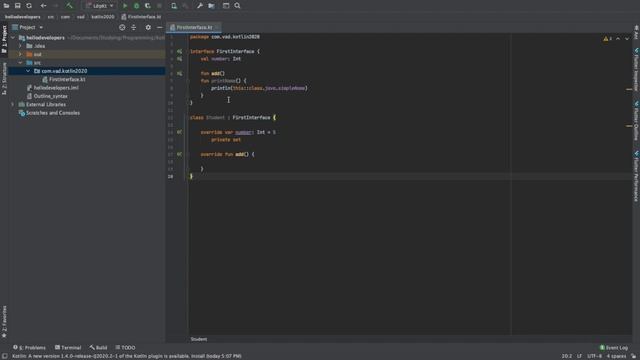Viewport: 640px width, 360px height.
Task: Click hellodevelopers breadcrumb
Action: (23, 17)
